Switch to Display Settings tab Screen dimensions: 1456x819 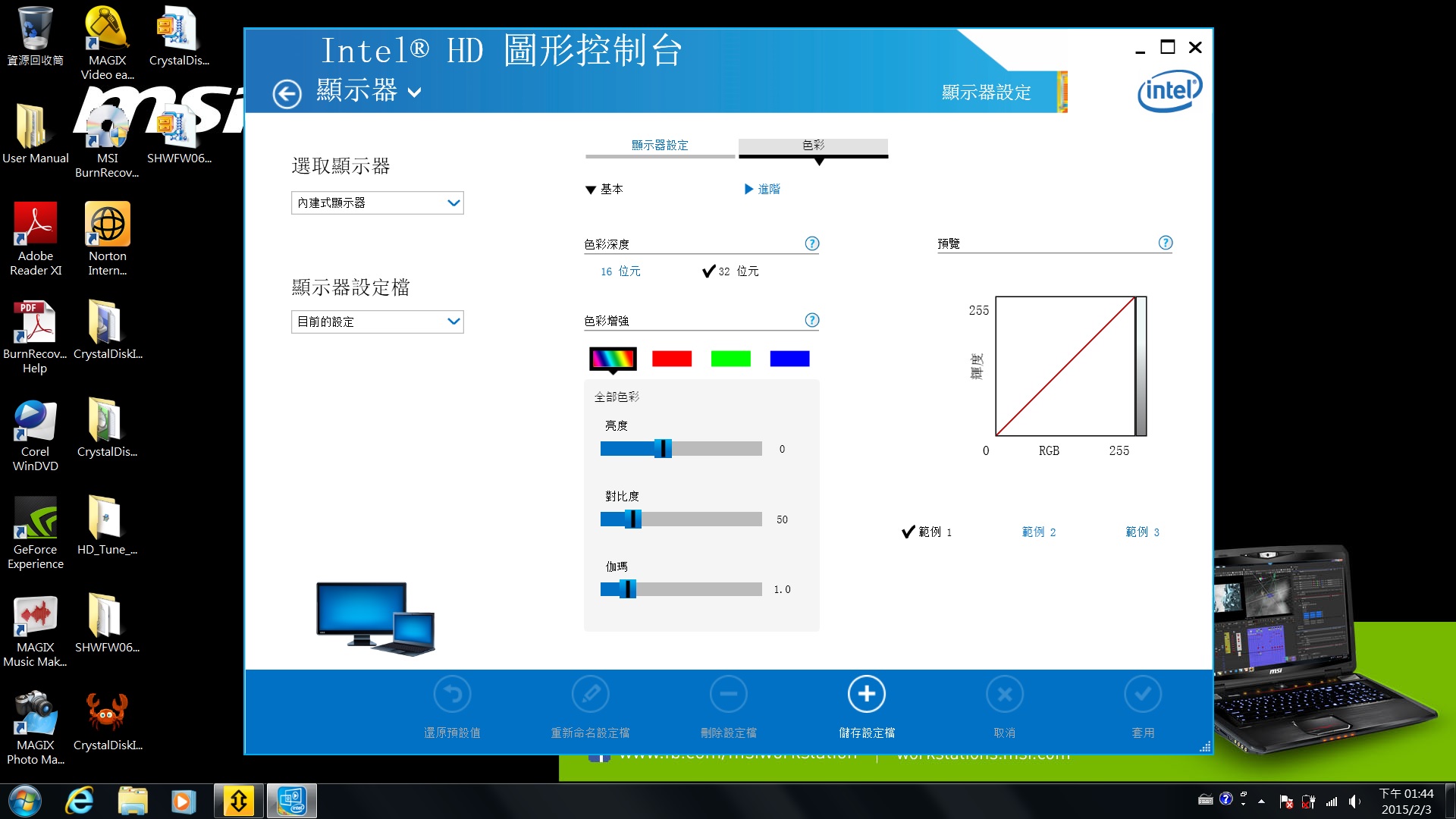[x=660, y=145]
